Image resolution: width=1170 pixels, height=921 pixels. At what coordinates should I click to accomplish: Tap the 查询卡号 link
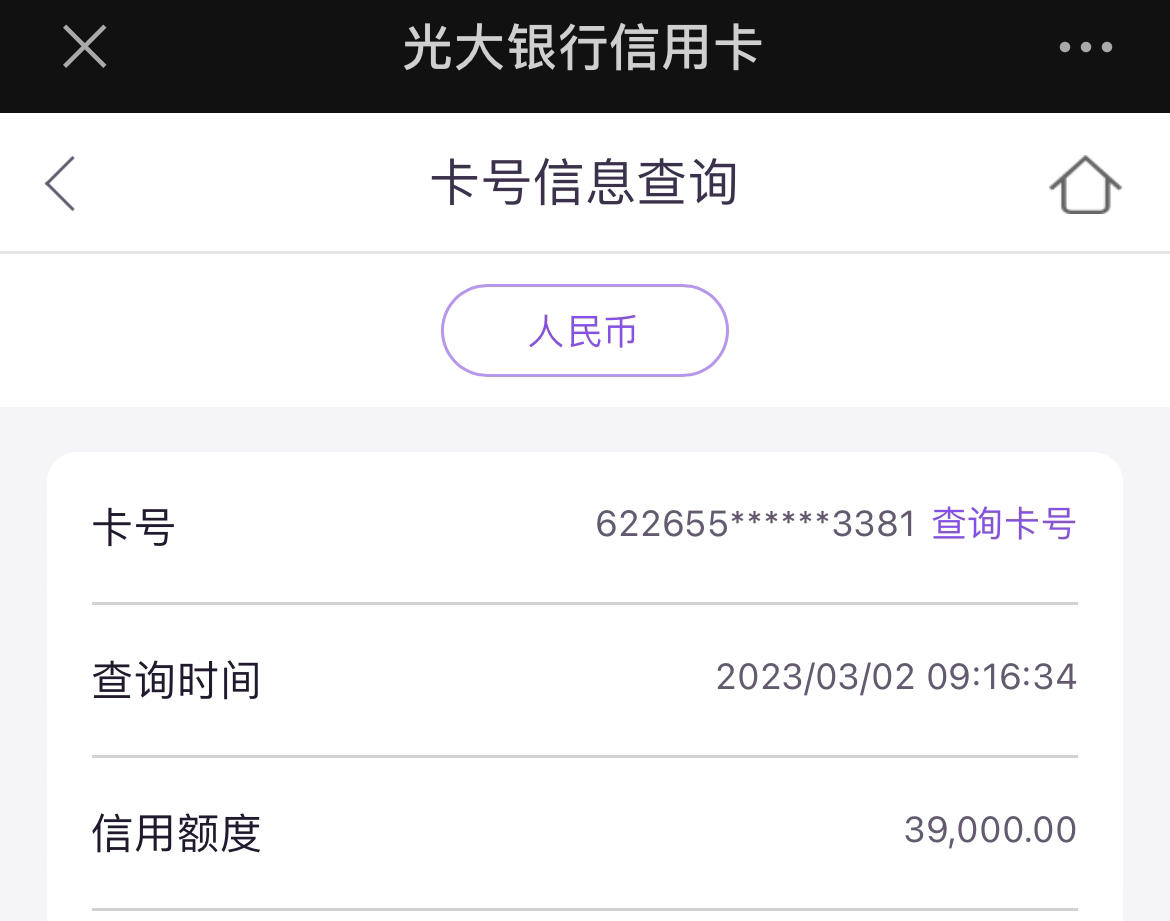tap(1004, 523)
